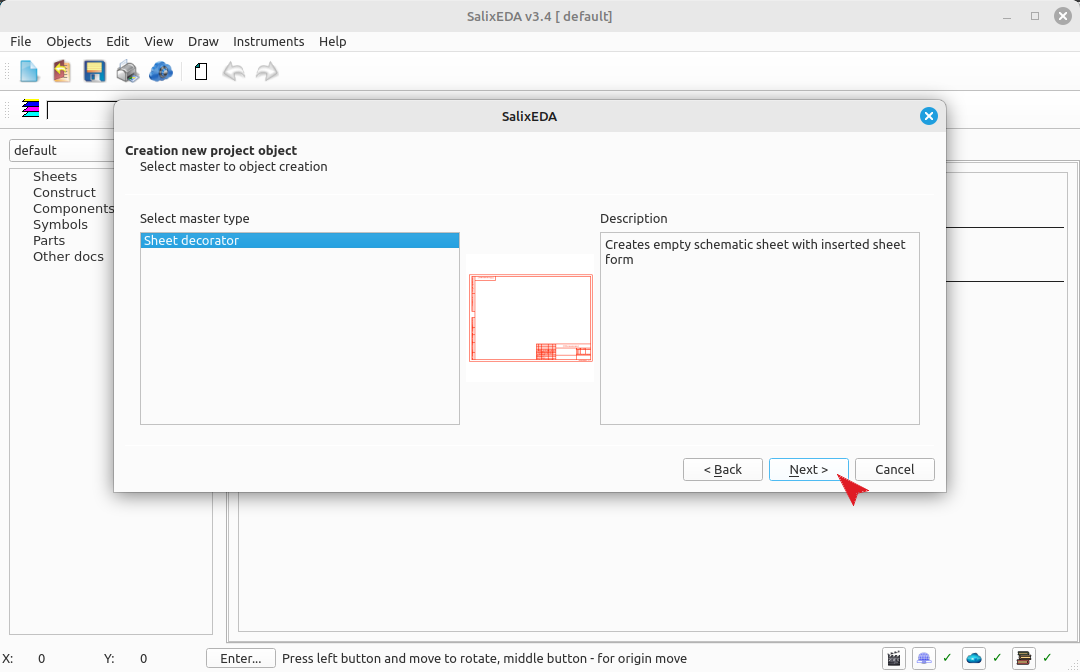Open the default project dropdown
This screenshot has width=1080, height=672.
[x=62, y=150]
